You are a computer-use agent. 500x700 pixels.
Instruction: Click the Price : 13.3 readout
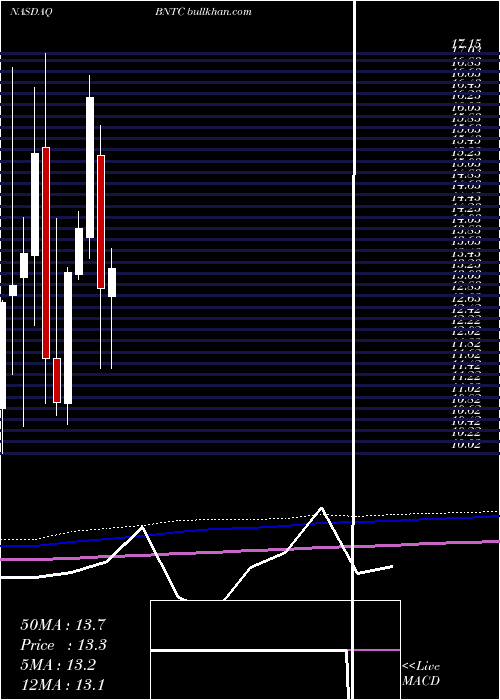click(64, 645)
